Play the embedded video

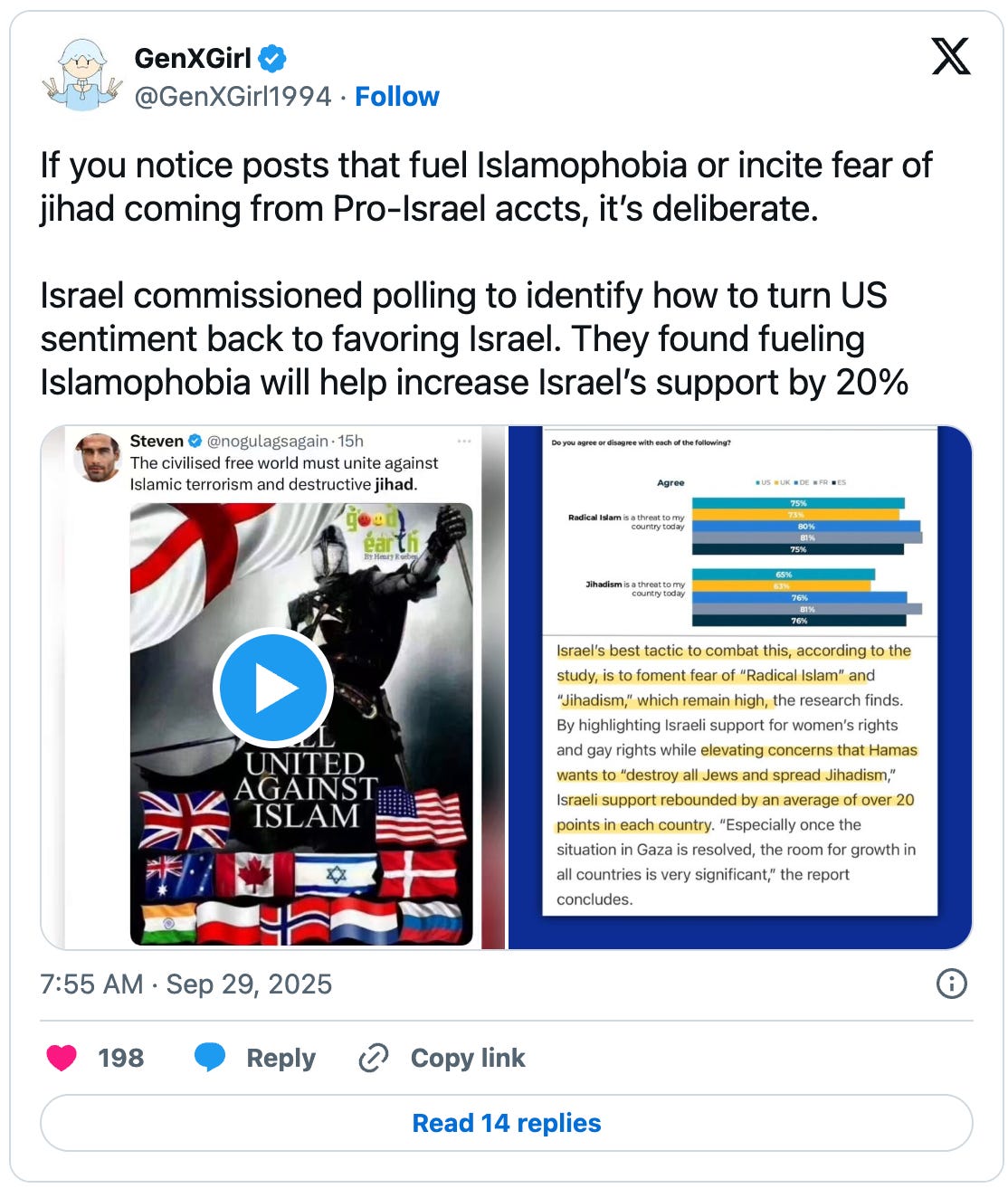(x=273, y=689)
